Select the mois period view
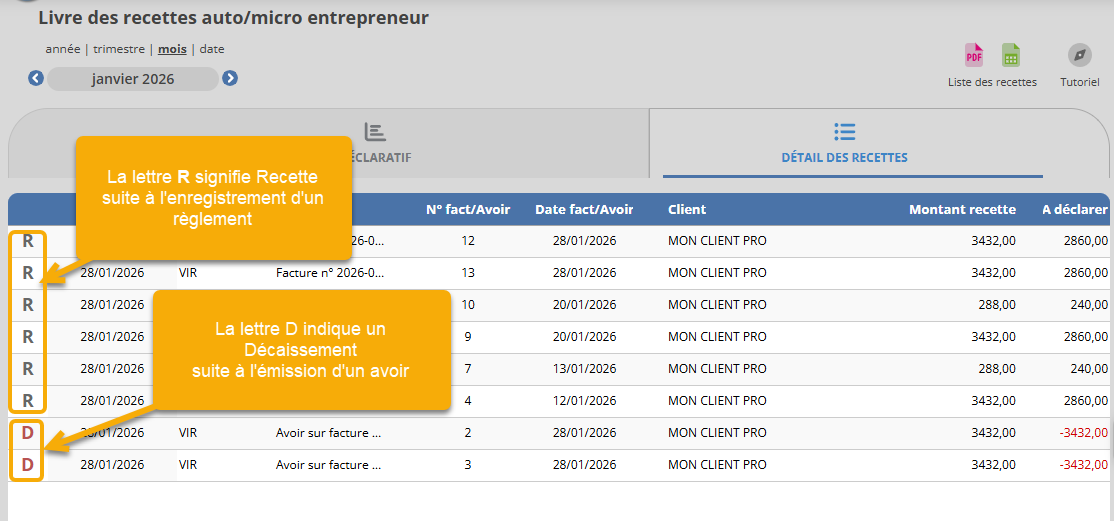1114x521 pixels. [x=172, y=49]
